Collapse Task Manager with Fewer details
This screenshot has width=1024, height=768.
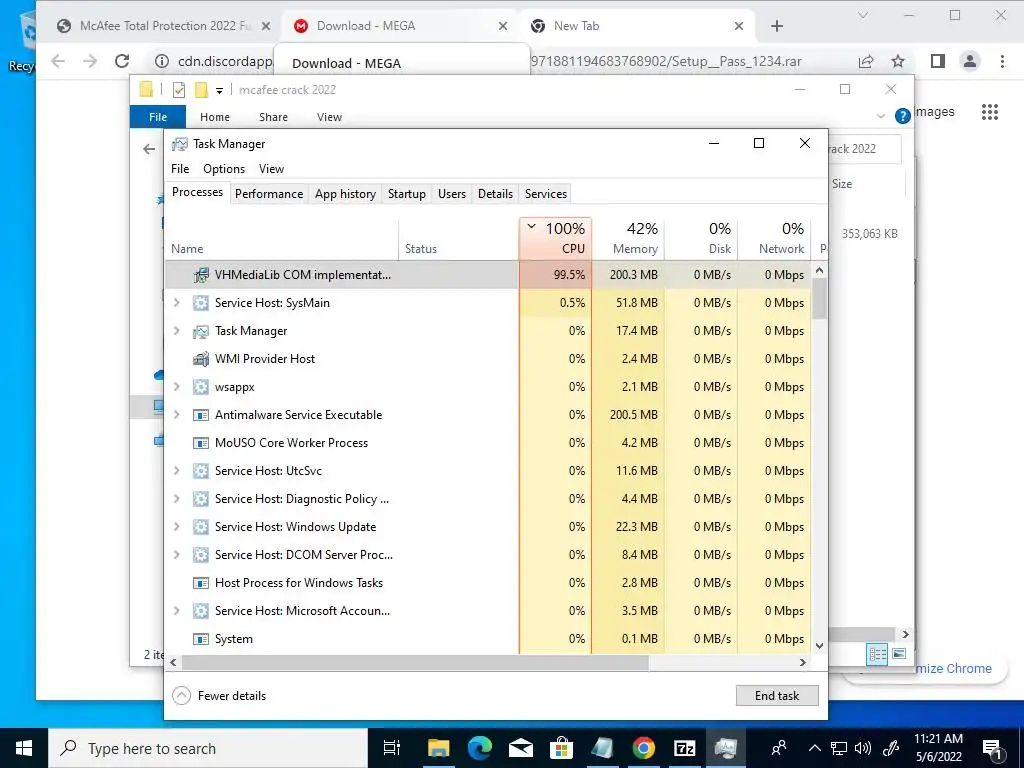(219, 696)
